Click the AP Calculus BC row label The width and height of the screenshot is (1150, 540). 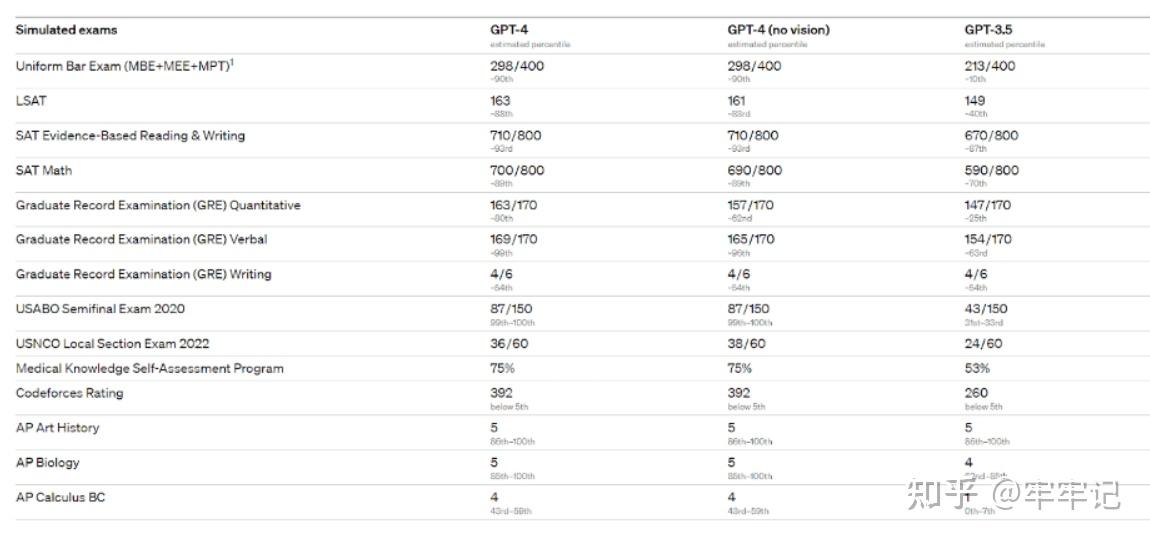pyautogui.click(x=62, y=497)
